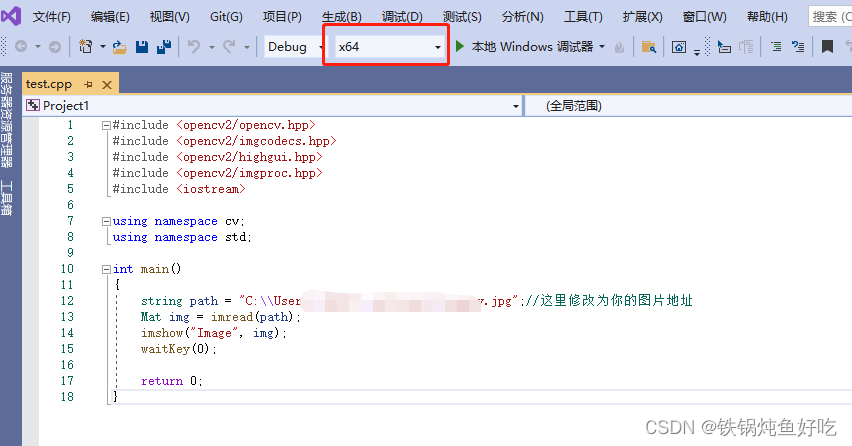Toggle a bookmark with the bookmark icon

827,47
